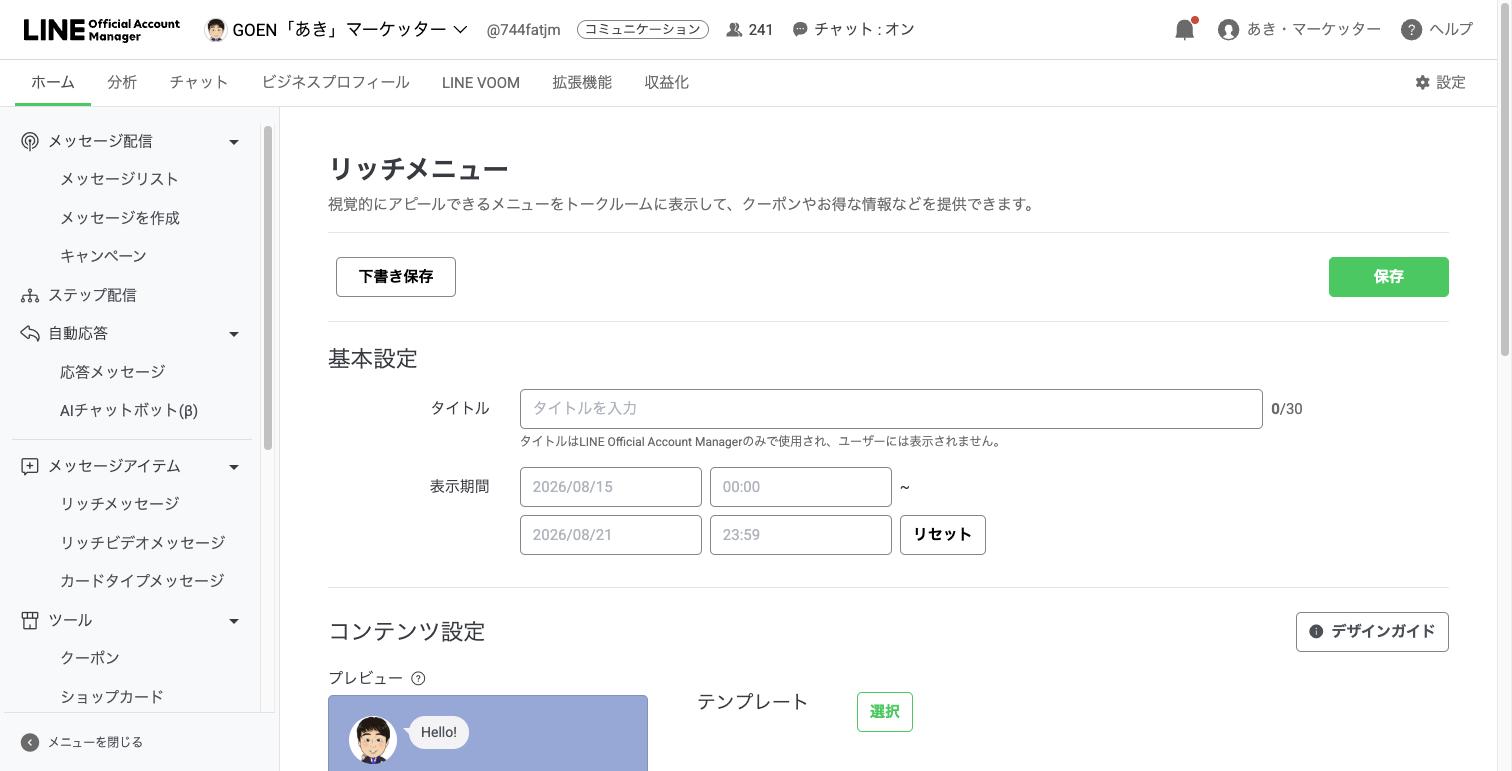Click the @744fatjm account ID
Image resolution: width=1512 pixels, height=771 pixels.
(x=525, y=30)
